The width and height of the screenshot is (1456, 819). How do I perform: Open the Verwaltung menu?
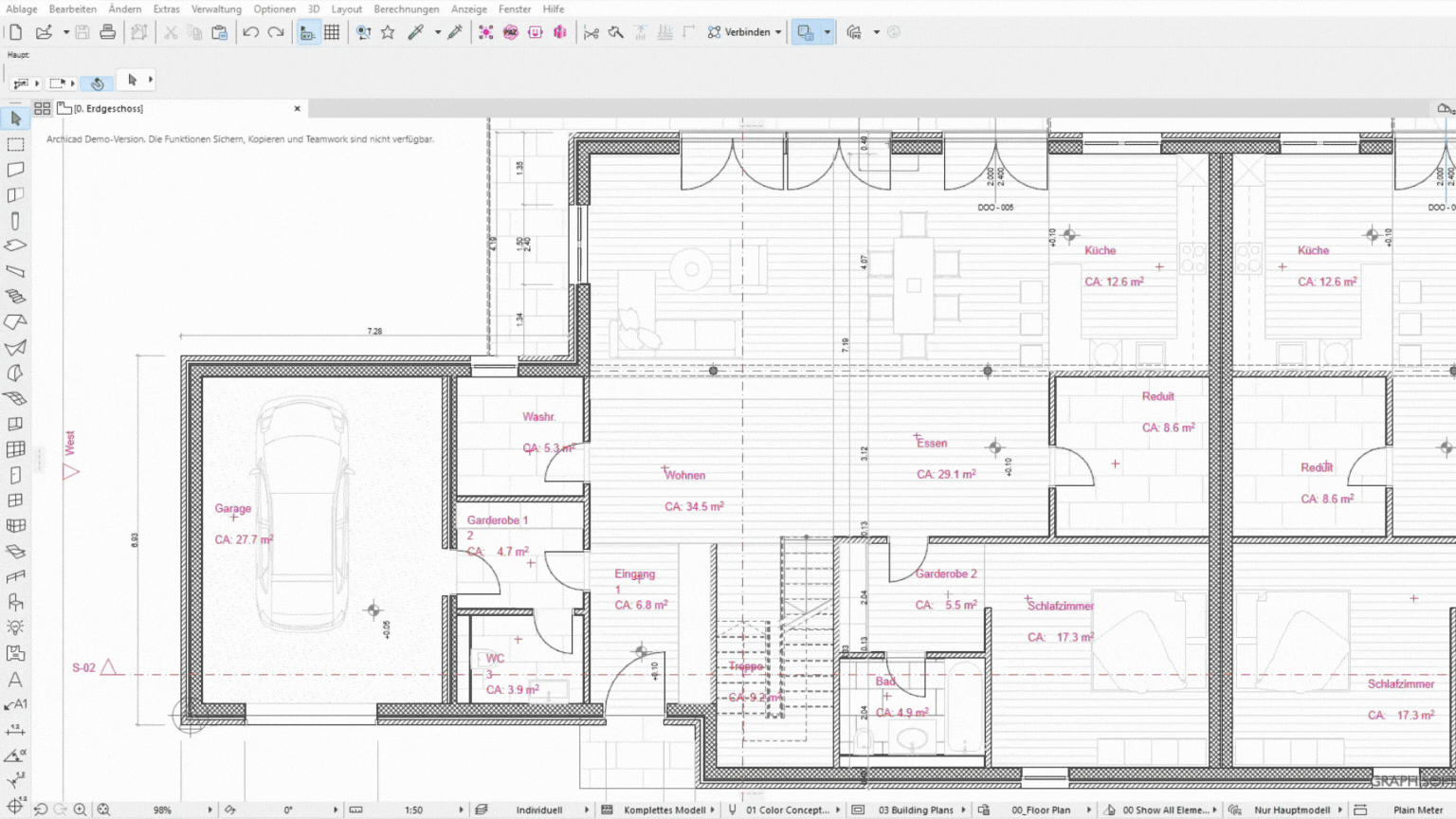(x=216, y=9)
